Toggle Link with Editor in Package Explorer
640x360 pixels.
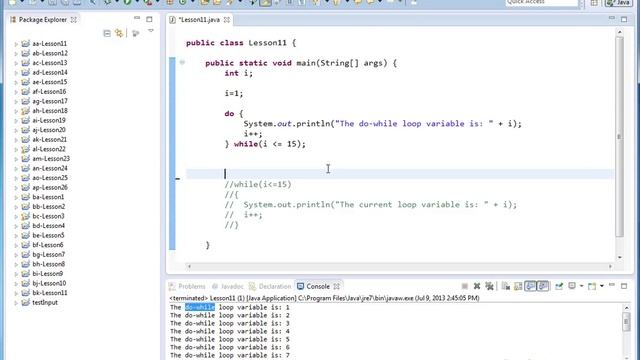click(119, 33)
